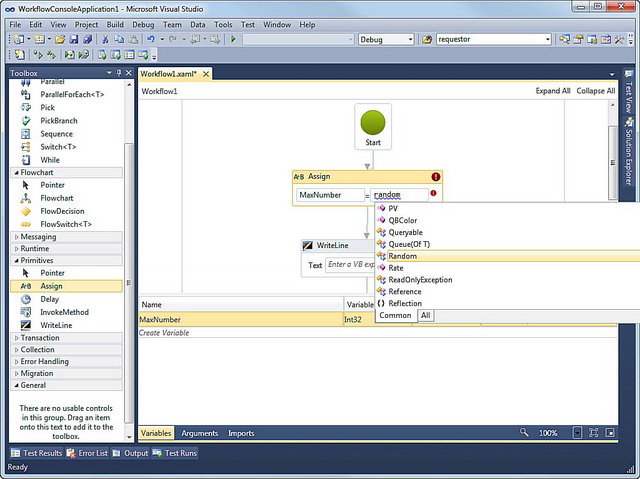Viewport: 640px width, 479px height.
Task: Open the Toolbox window position dropdown arrow
Action: [x=109, y=73]
